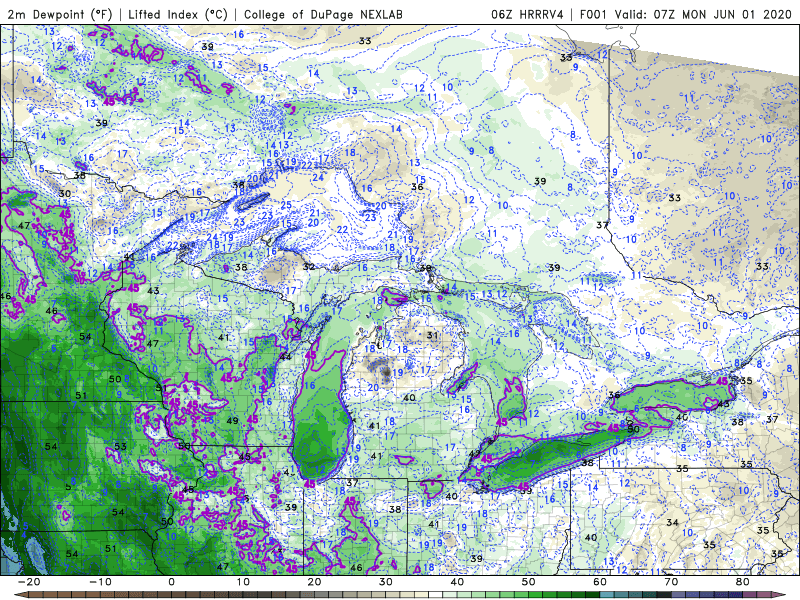The image size is (800, 600).
Task: Click the '80' color scale label
Action: tap(743, 582)
